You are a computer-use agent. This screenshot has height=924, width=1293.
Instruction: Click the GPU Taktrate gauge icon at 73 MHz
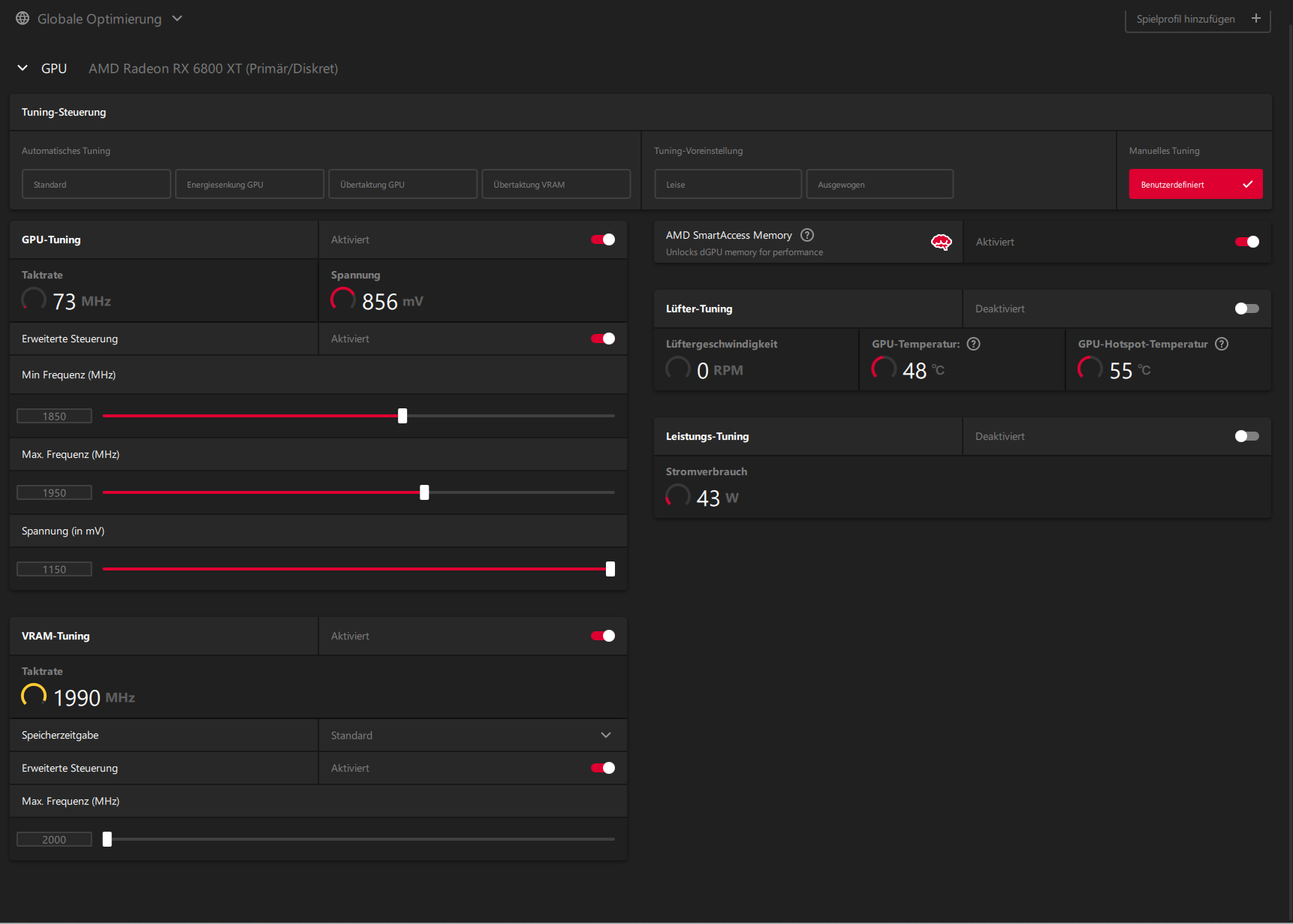[x=34, y=299]
